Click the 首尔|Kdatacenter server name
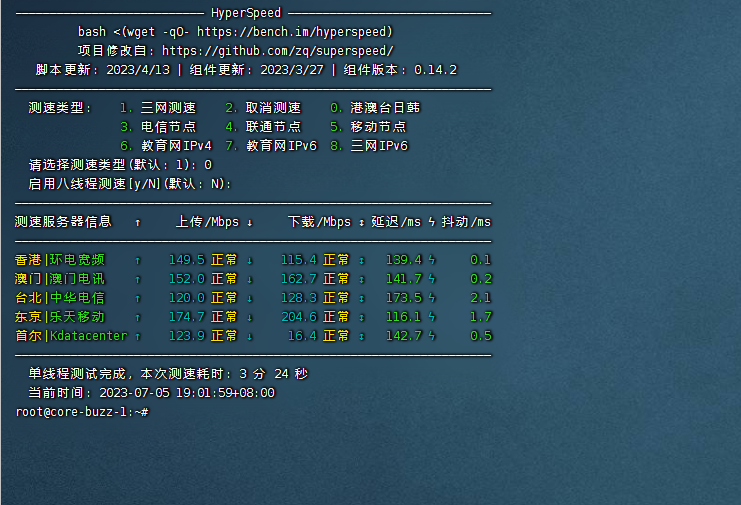This screenshot has height=505, width=741. (71, 335)
